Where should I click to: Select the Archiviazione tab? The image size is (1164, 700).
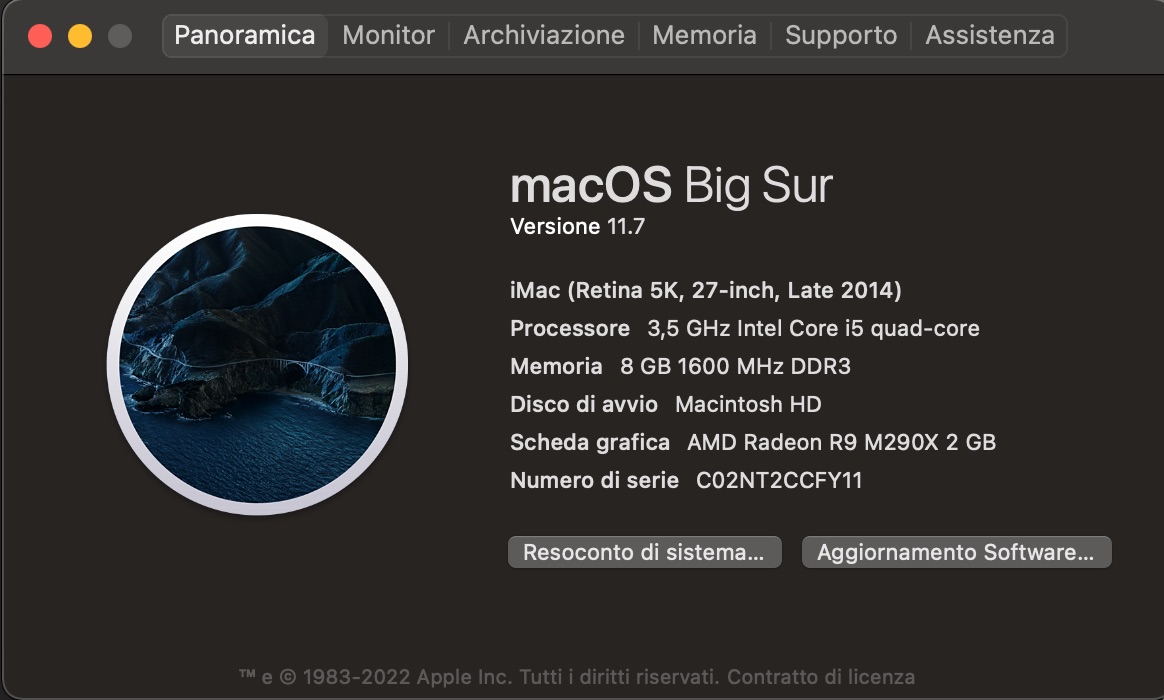(544, 36)
